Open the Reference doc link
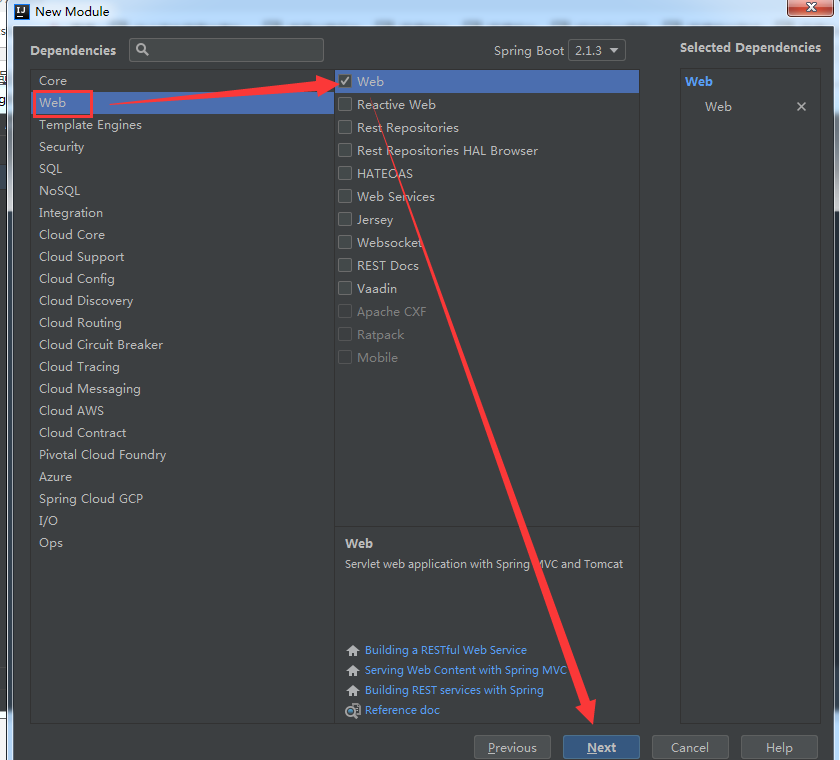840x760 pixels. pos(402,710)
